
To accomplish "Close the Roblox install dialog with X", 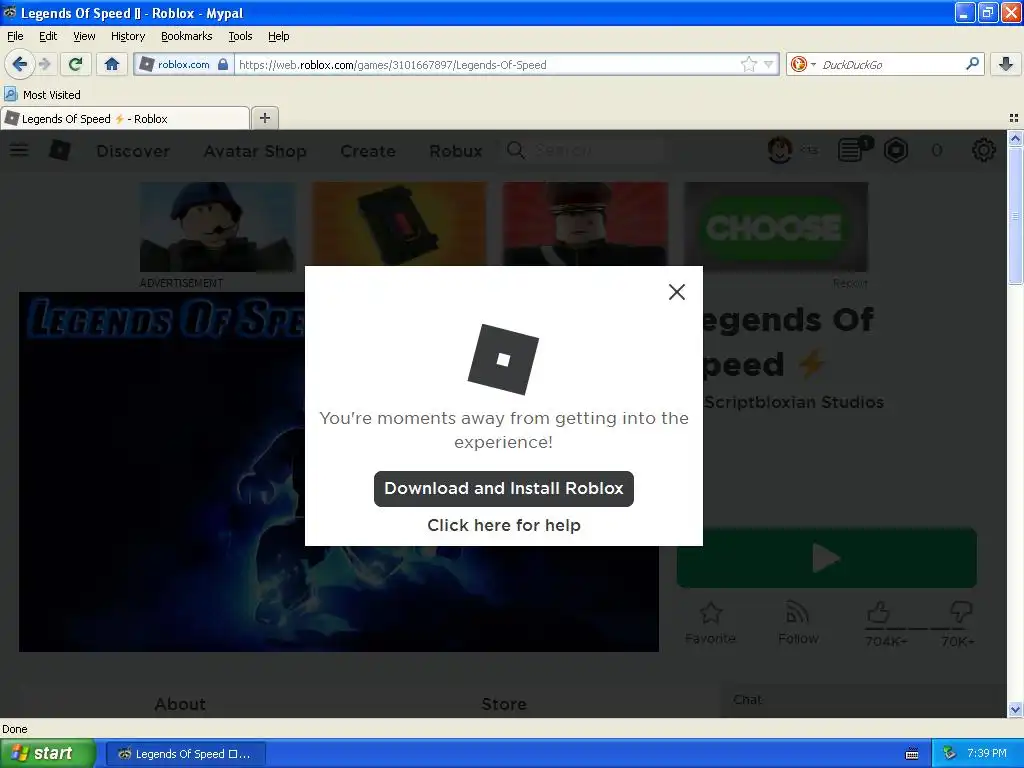I will (677, 292).
